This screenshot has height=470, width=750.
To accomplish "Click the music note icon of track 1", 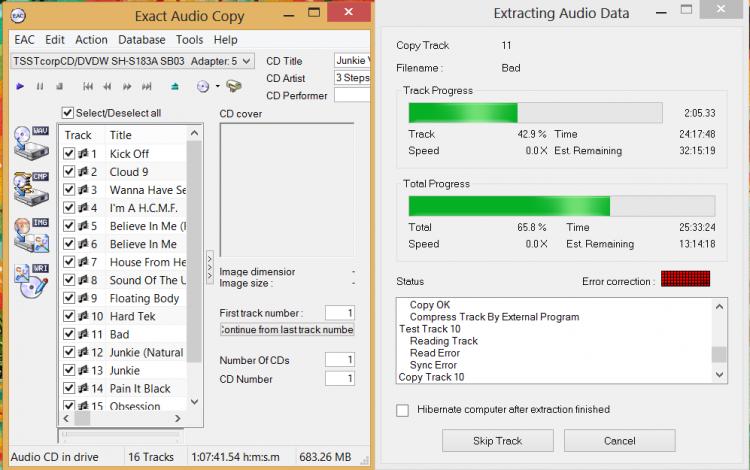I will (83, 153).
